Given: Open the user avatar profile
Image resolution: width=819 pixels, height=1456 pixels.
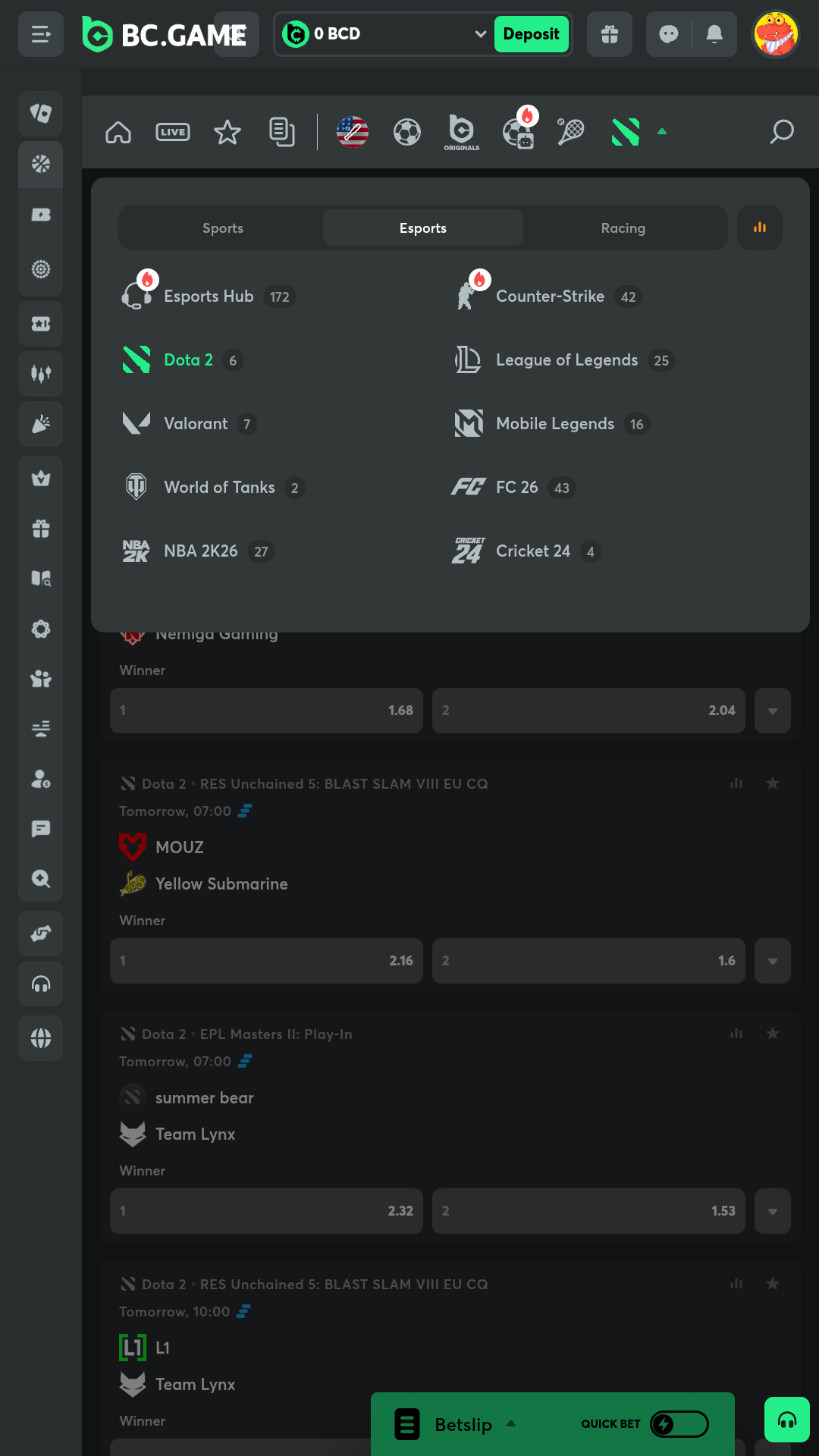Looking at the screenshot, I should pyautogui.click(x=776, y=34).
